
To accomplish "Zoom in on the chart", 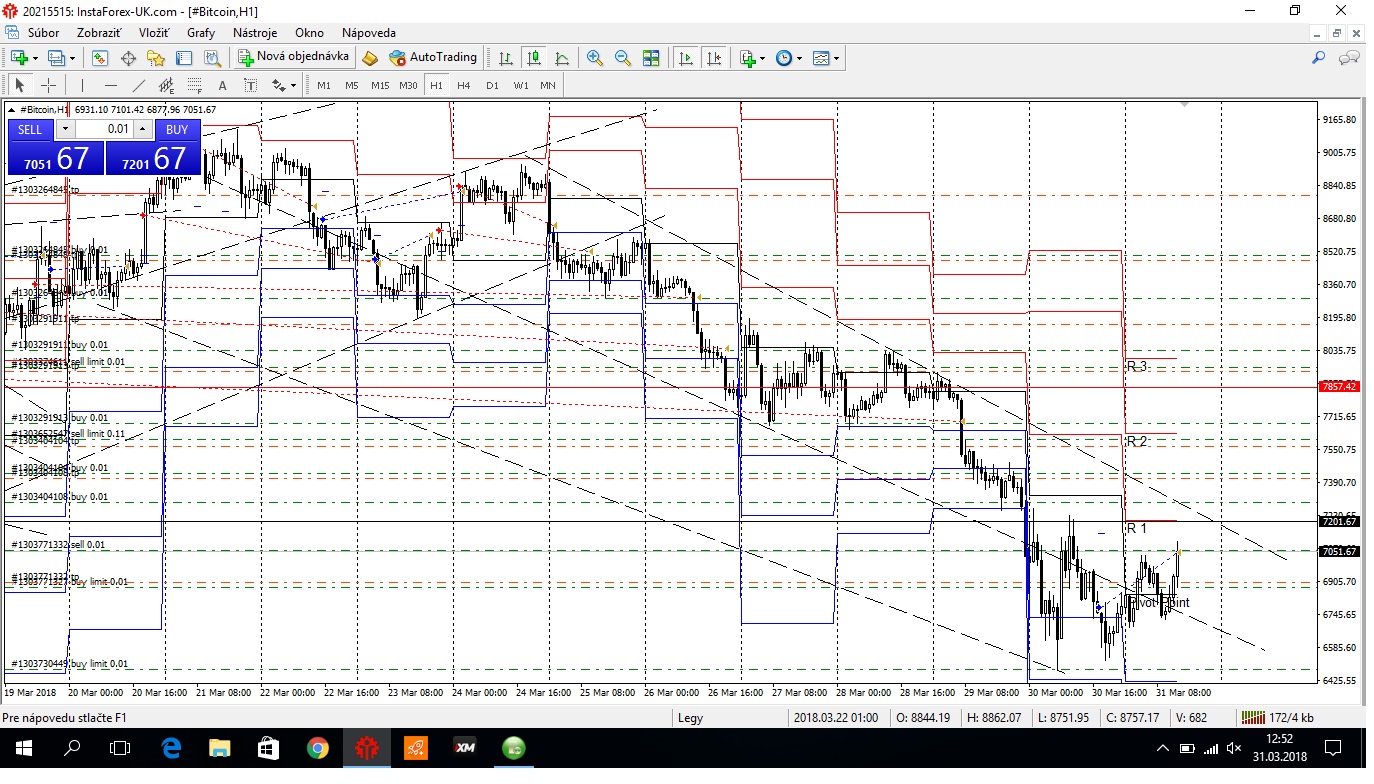I will tap(595, 58).
